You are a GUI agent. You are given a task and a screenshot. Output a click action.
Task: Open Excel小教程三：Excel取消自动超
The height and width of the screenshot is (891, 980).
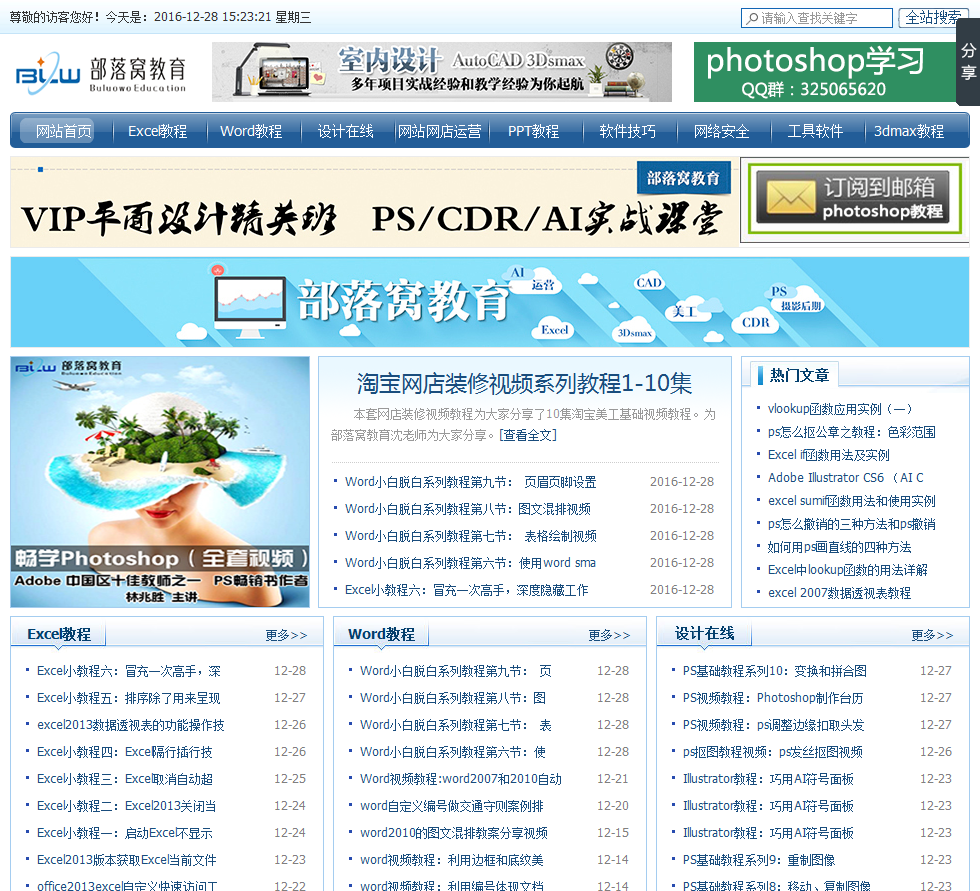124,779
